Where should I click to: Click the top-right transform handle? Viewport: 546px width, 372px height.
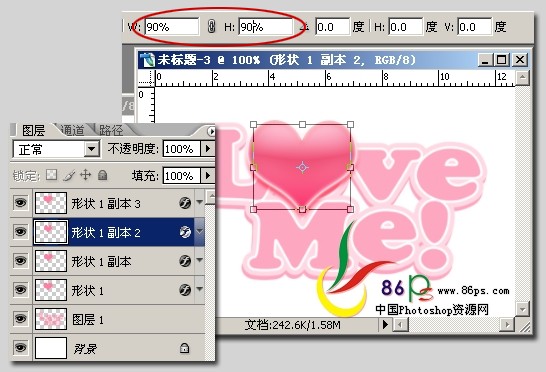click(x=351, y=124)
